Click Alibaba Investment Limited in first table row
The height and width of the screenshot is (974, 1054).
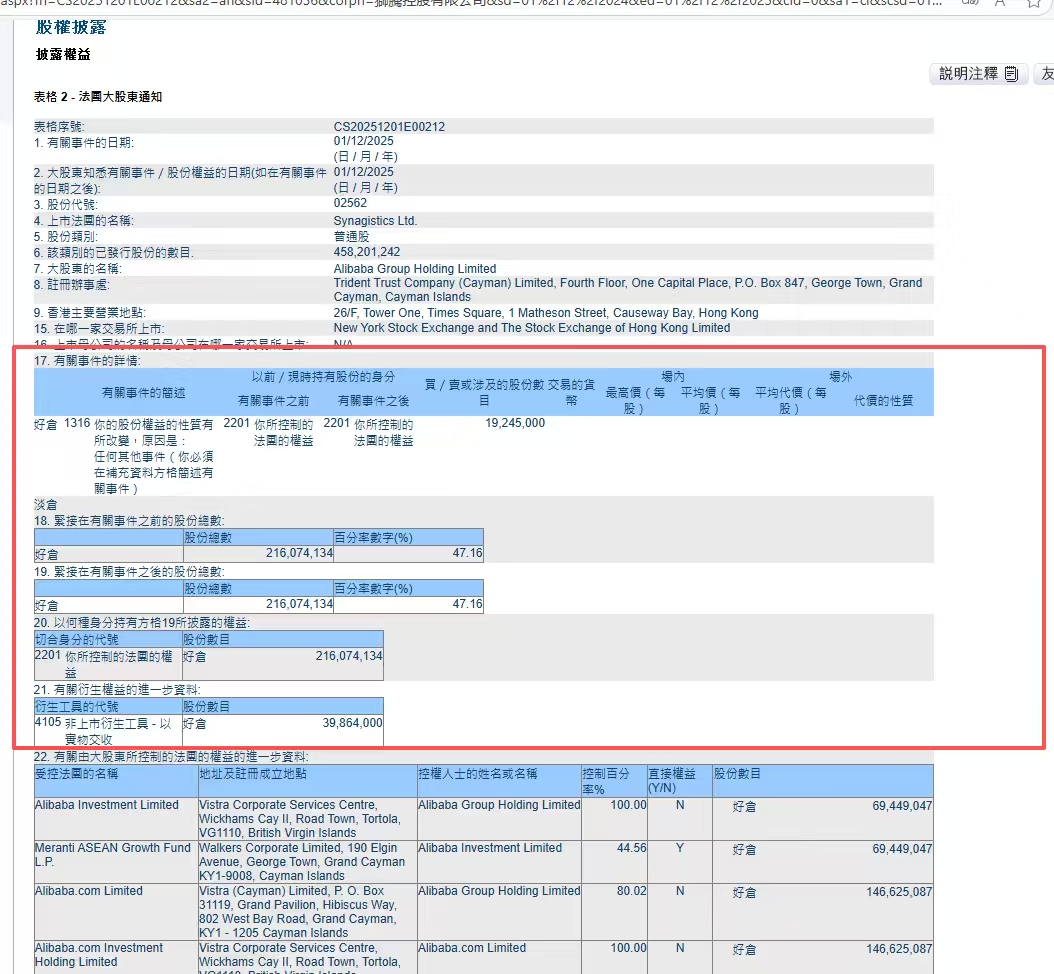point(107,805)
